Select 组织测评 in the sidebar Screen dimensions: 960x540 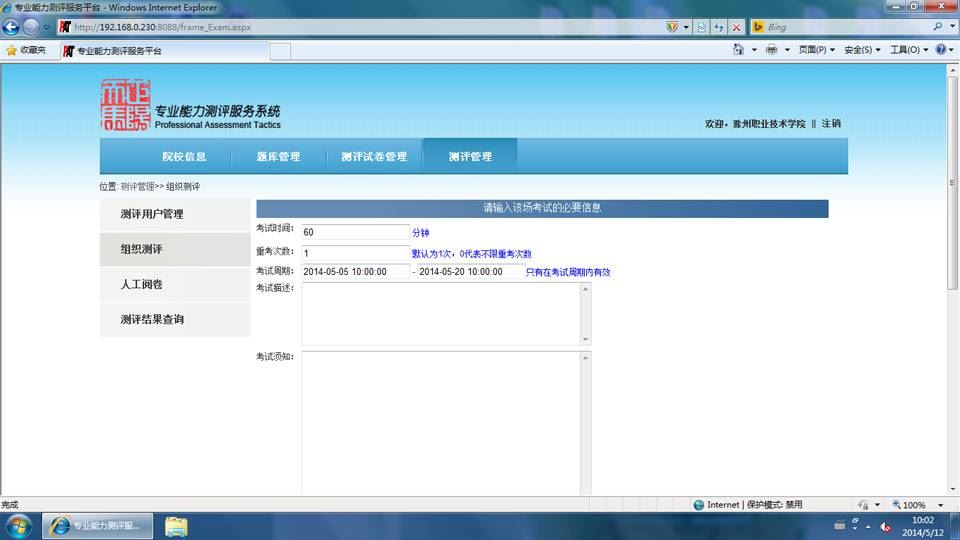tap(175, 249)
